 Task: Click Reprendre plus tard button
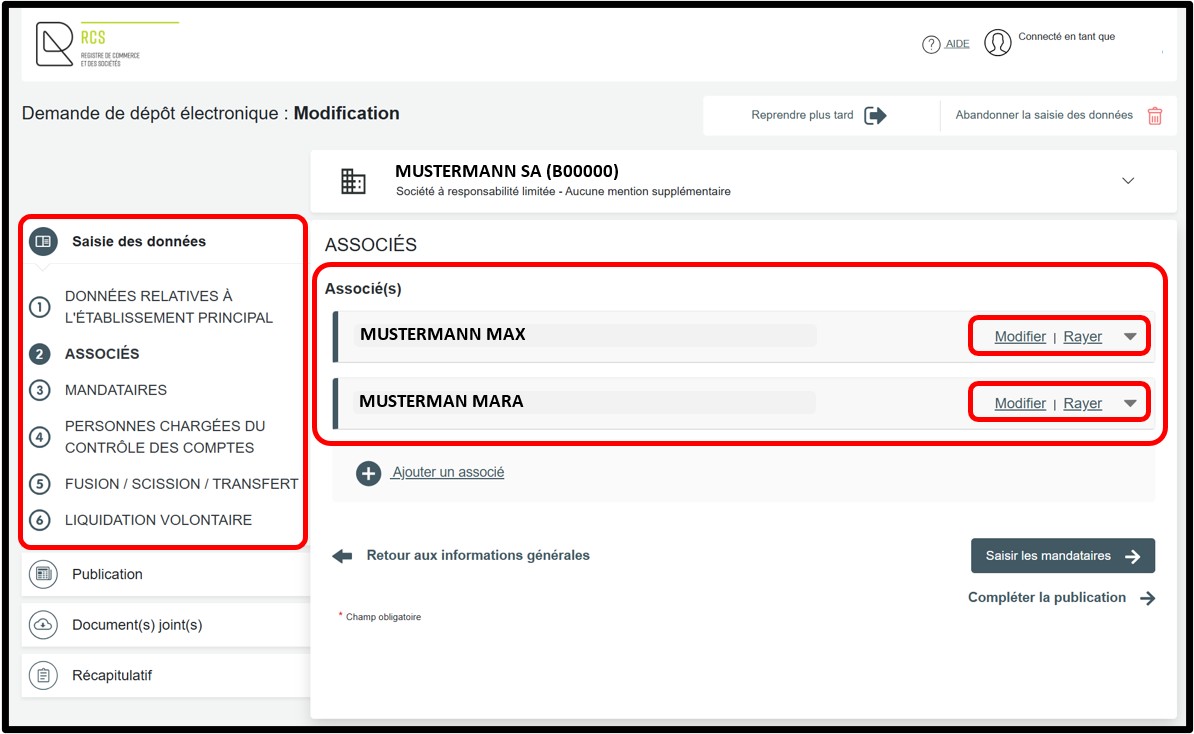click(818, 115)
